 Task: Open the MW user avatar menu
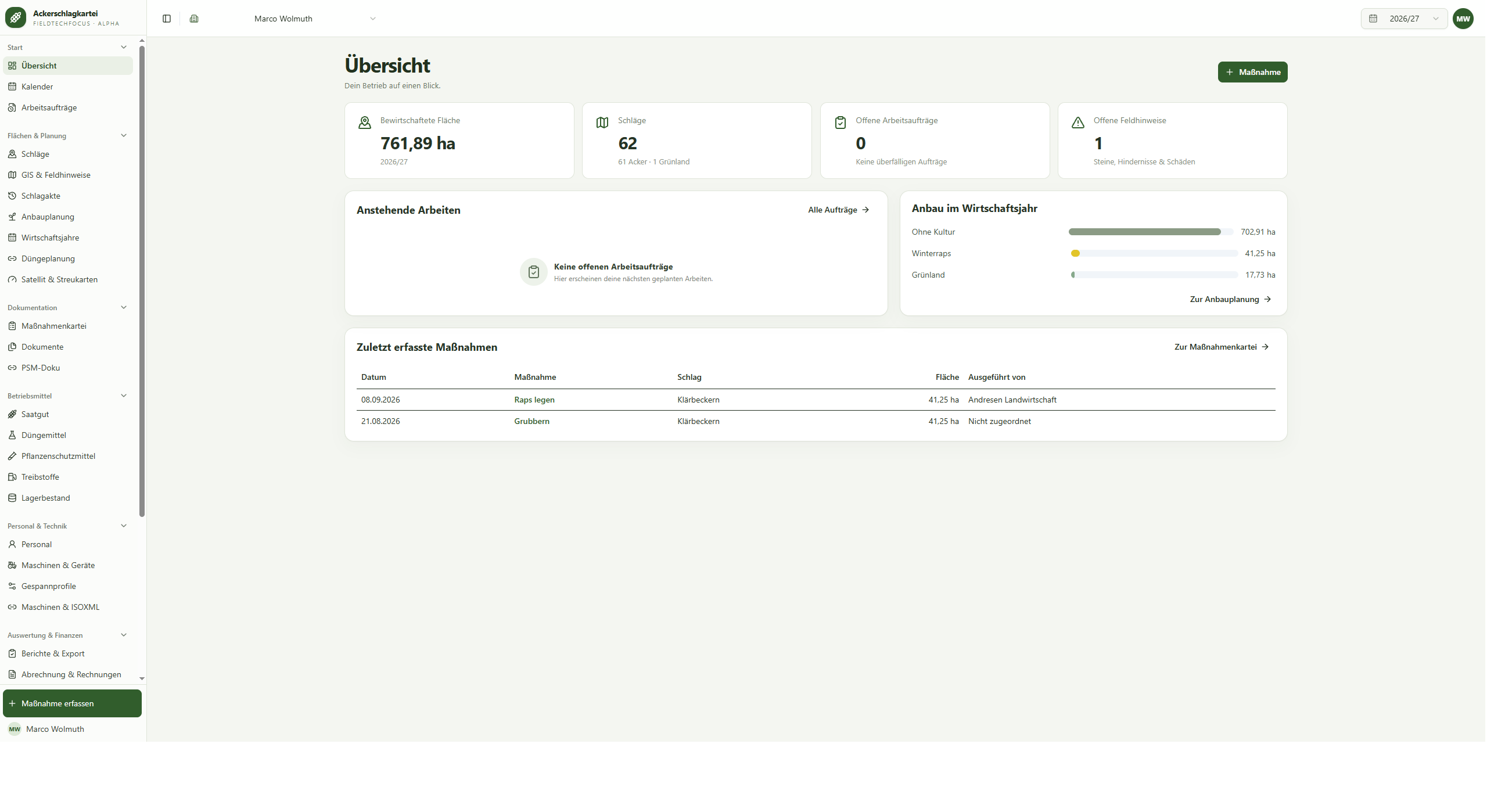[x=1463, y=19]
